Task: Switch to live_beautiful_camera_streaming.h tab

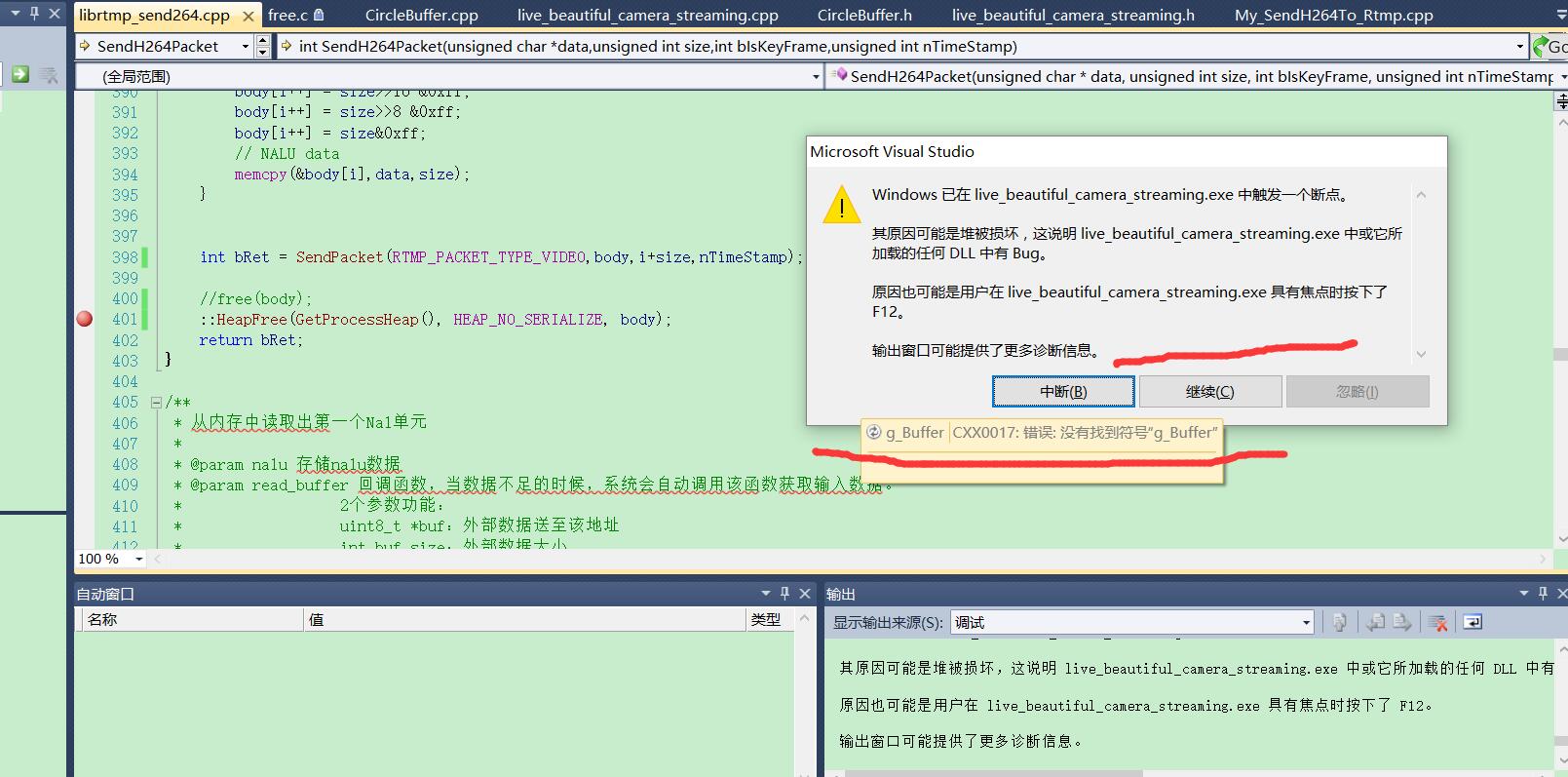Action: pos(1073,15)
